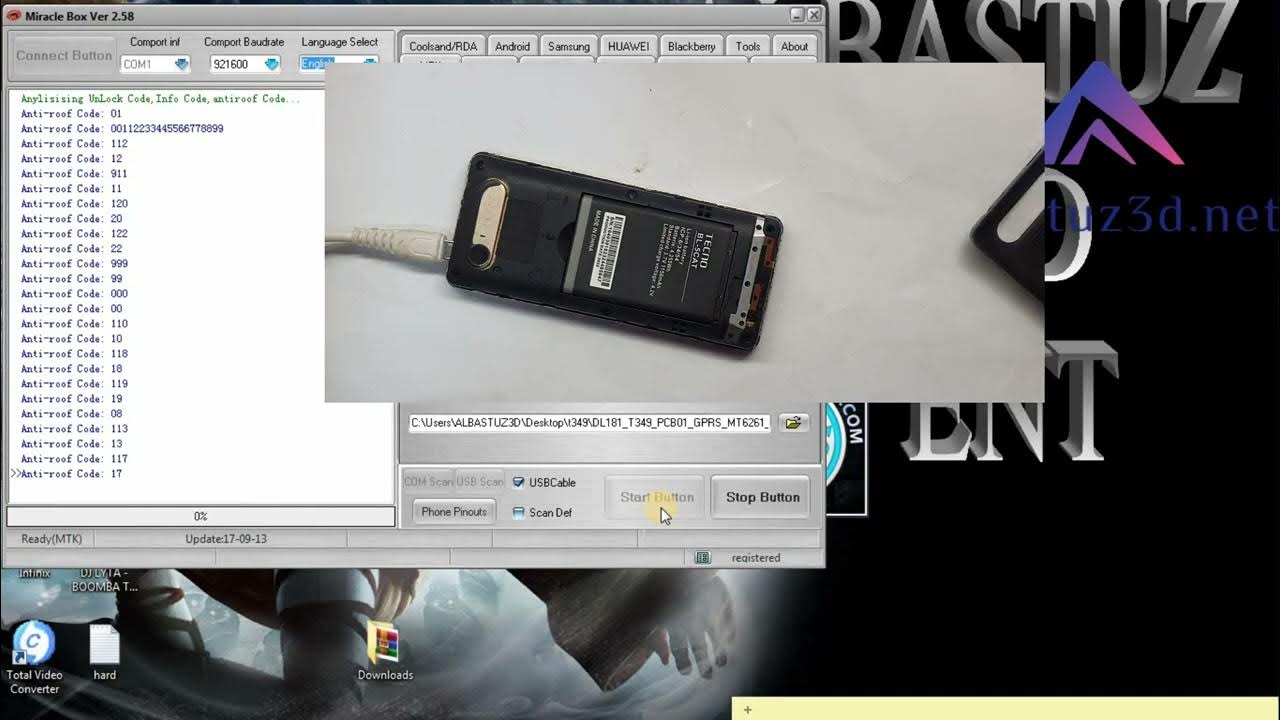Click the Phone Pinouts button
The image size is (1280, 720).
454,512
